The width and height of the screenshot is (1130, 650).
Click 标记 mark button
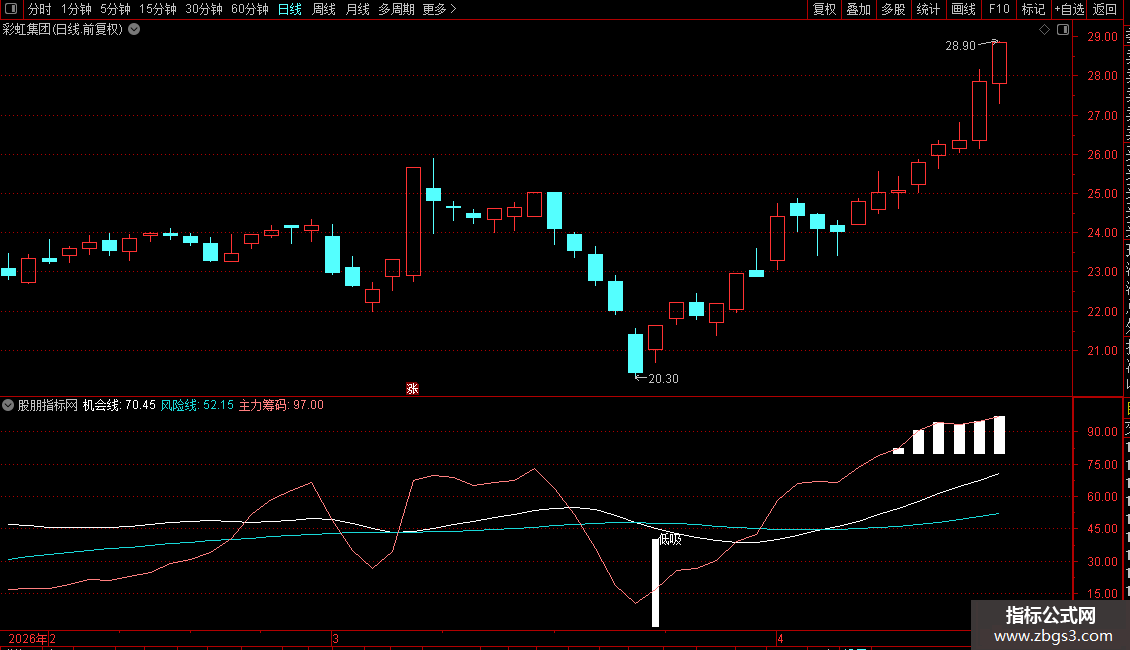click(x=1033, y=9)
